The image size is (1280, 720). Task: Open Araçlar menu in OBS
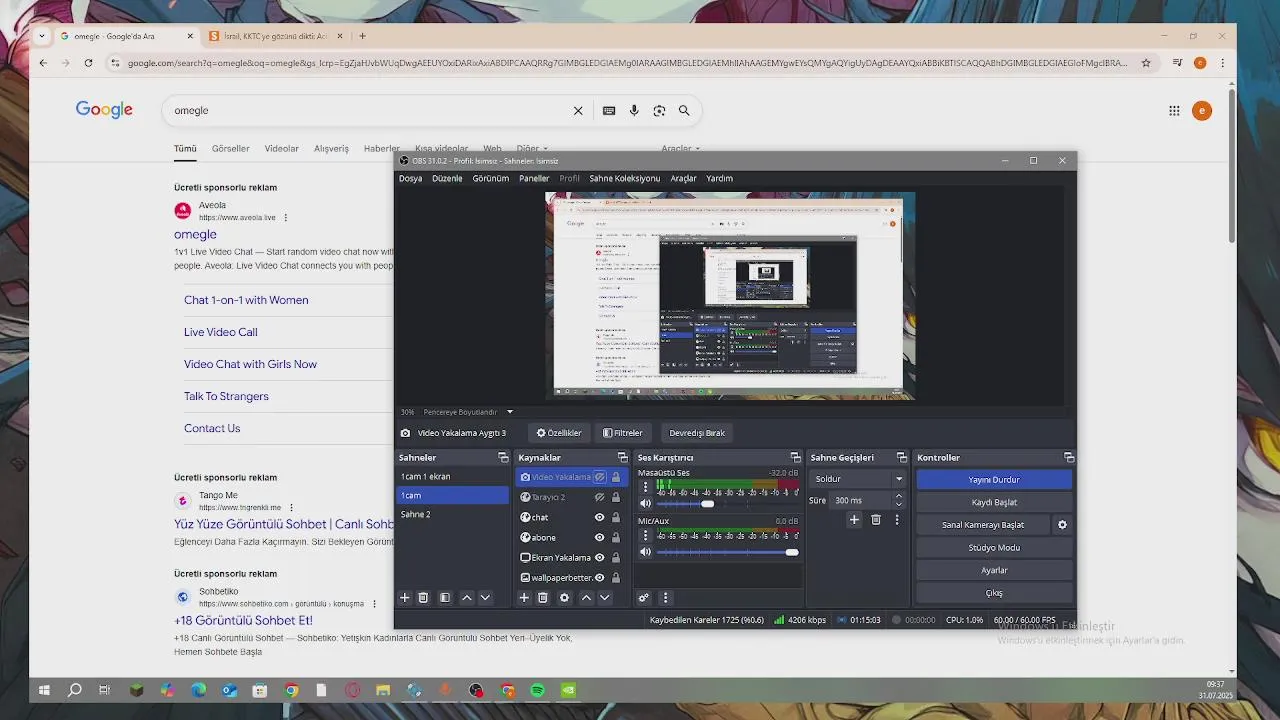[683, 178]
